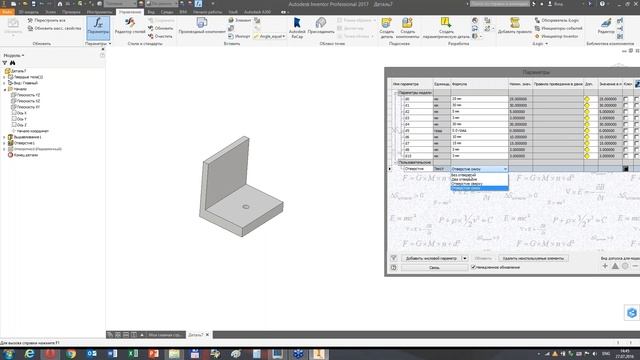Open the Файл application tab
The height and width of the screenshot is (360, 640).
(7, 12)
